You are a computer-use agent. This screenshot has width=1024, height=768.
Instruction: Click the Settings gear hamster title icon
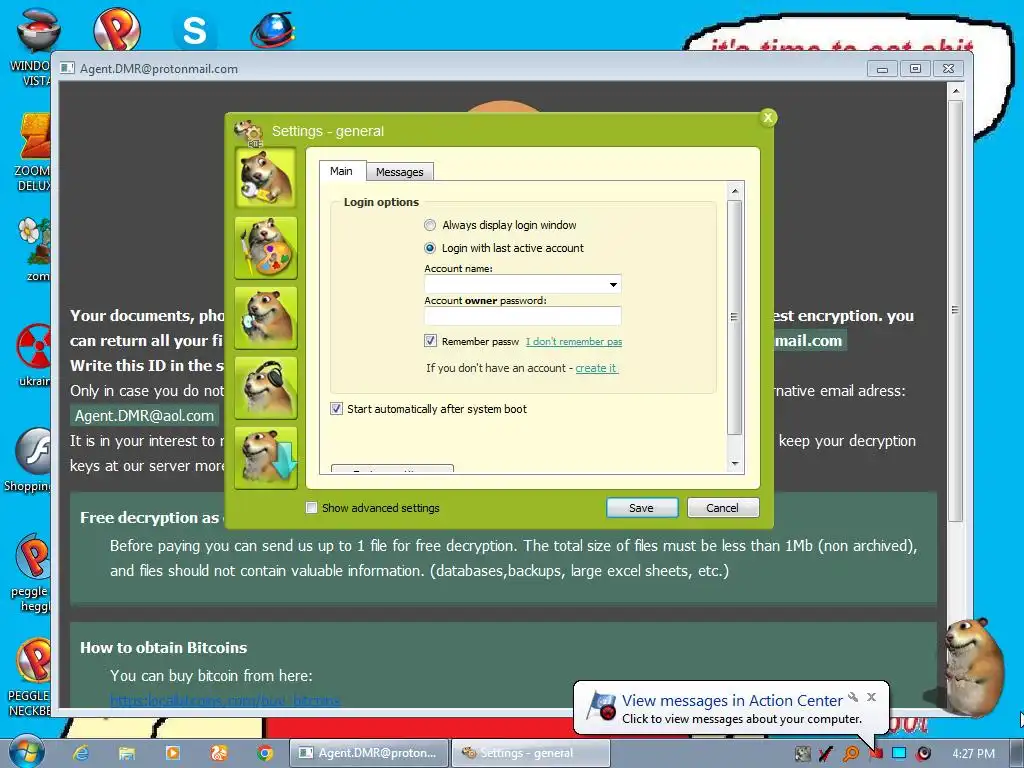pyautogui.click(x=248, y=133)
